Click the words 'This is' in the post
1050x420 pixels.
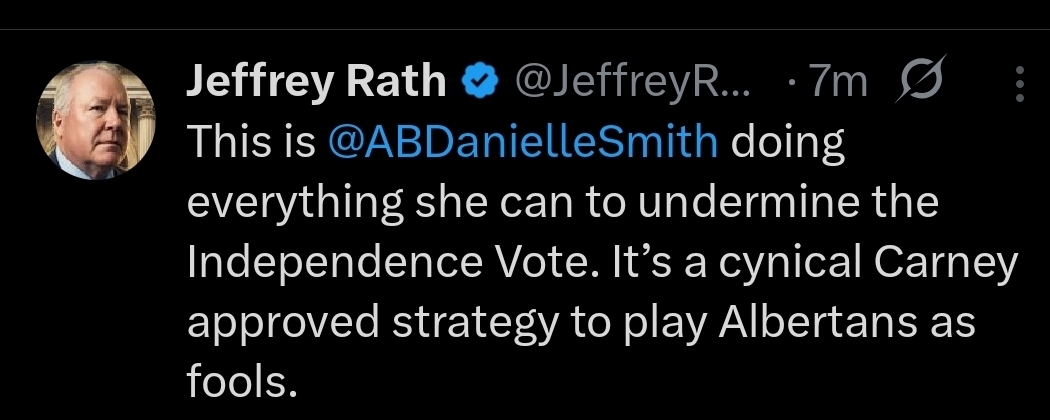point(250,143)
